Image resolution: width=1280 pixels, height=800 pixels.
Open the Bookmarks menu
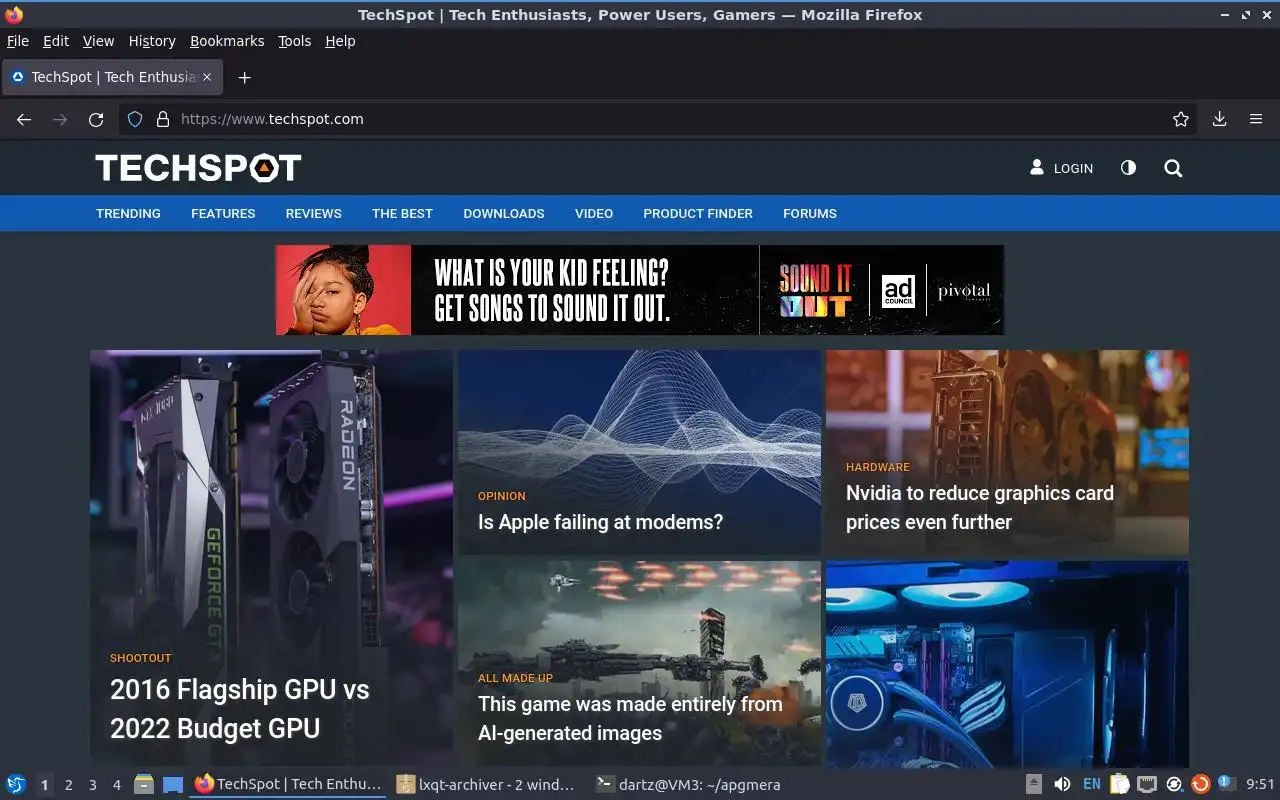pos(227,41)
